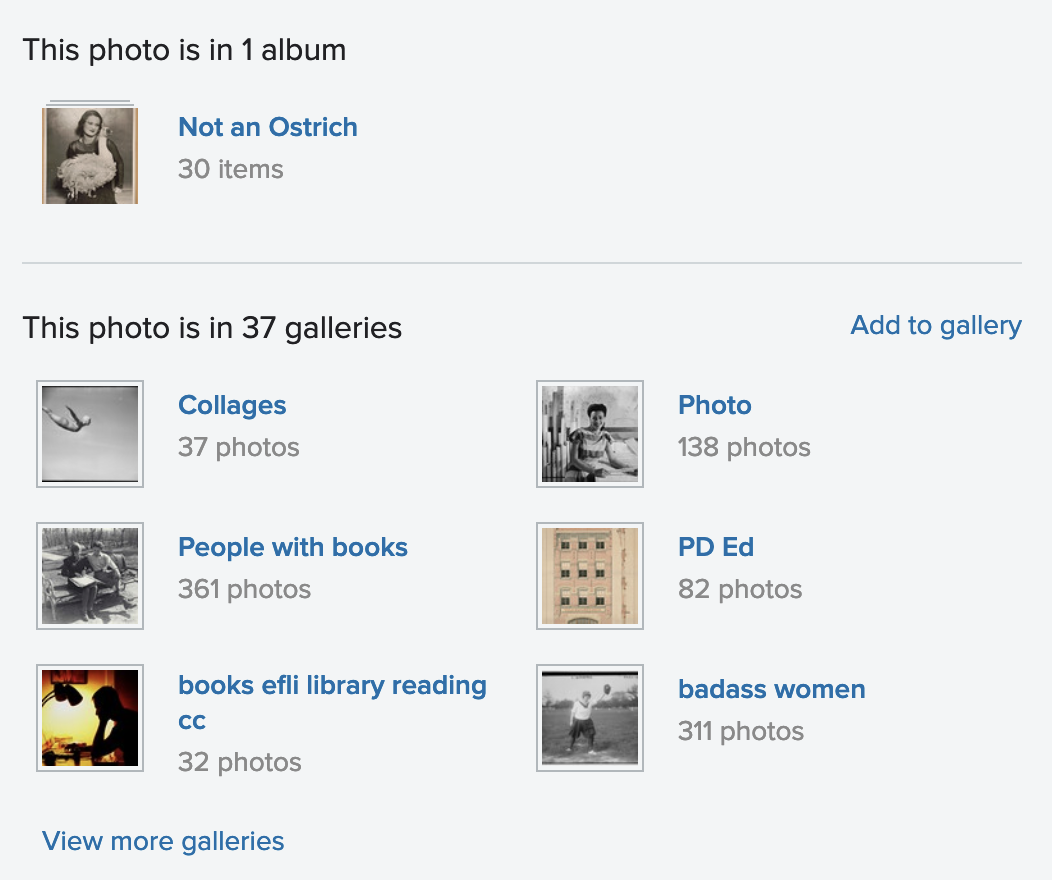
Task: Click the People with books gallery thumbnail
Action: pos(89,575)
